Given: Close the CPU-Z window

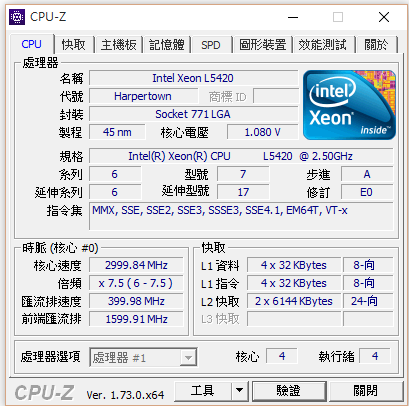Looking at the screenshot, I should point(384,17).
